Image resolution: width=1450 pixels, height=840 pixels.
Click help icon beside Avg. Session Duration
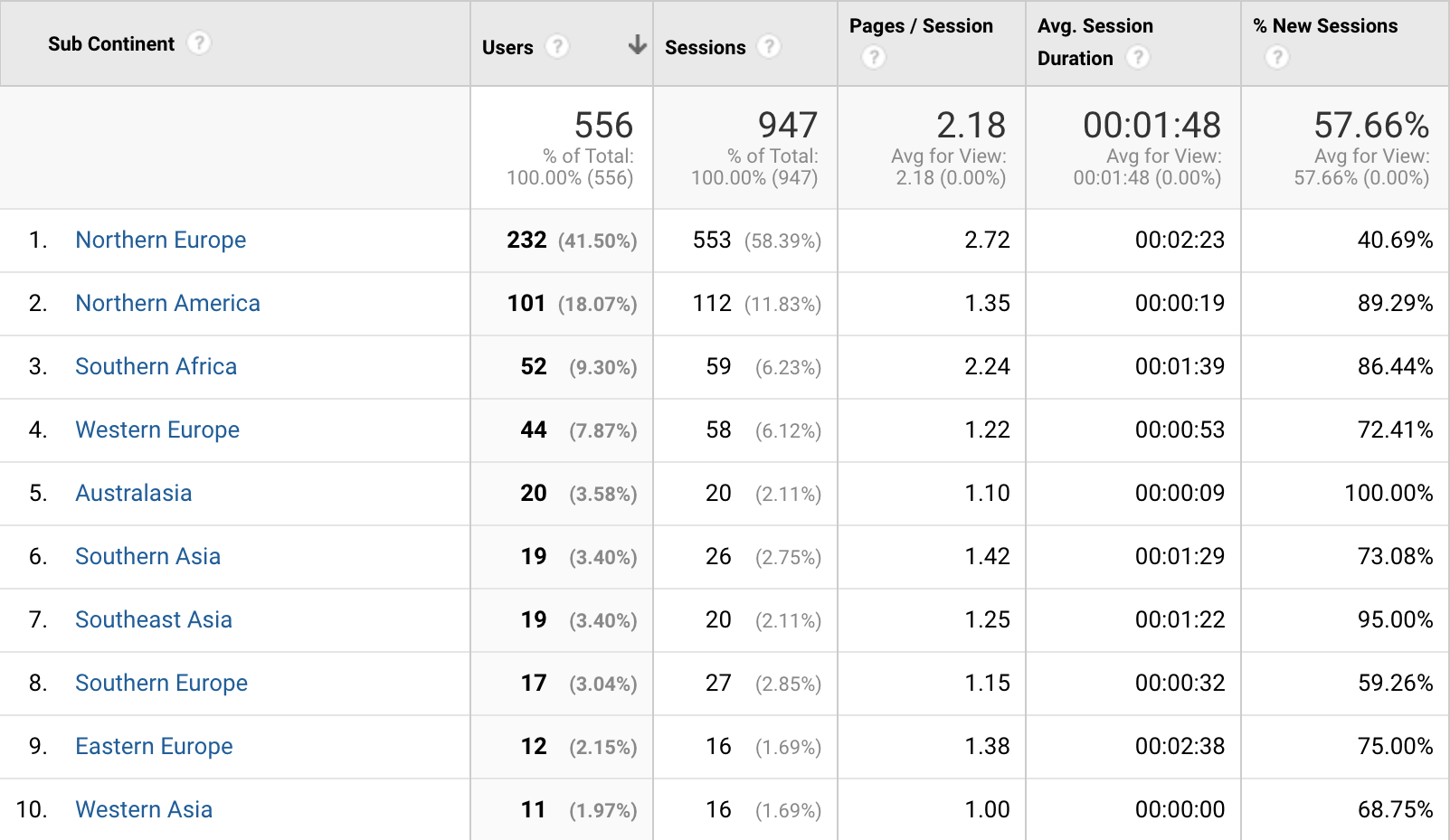tap(1138, 58)
